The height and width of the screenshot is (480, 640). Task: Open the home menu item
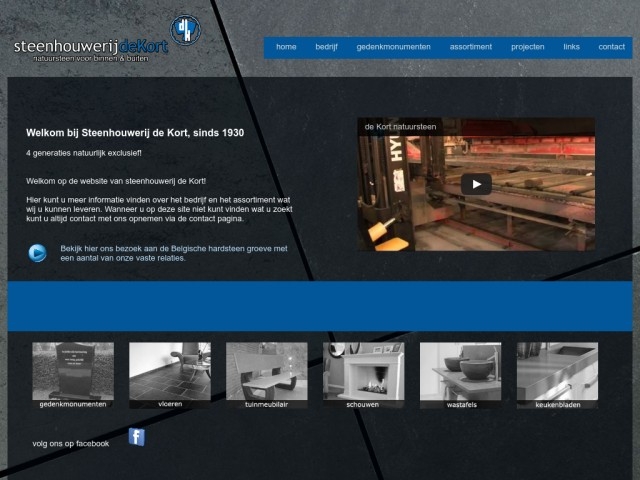(286, 47)
